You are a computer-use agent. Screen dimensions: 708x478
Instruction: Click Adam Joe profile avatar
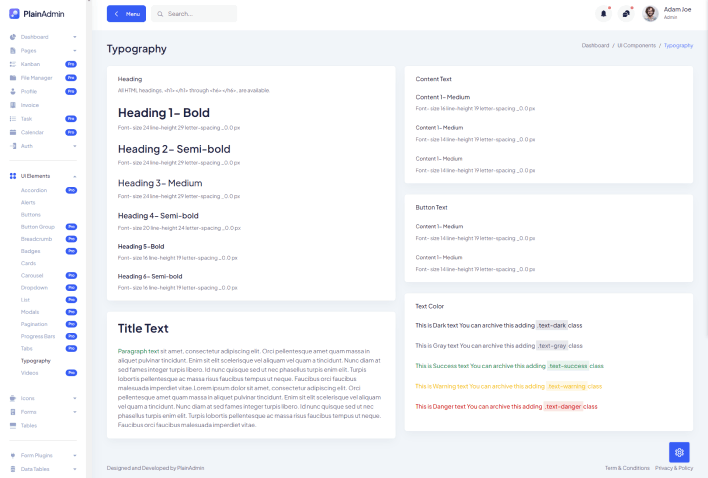(x=650, y=14)
